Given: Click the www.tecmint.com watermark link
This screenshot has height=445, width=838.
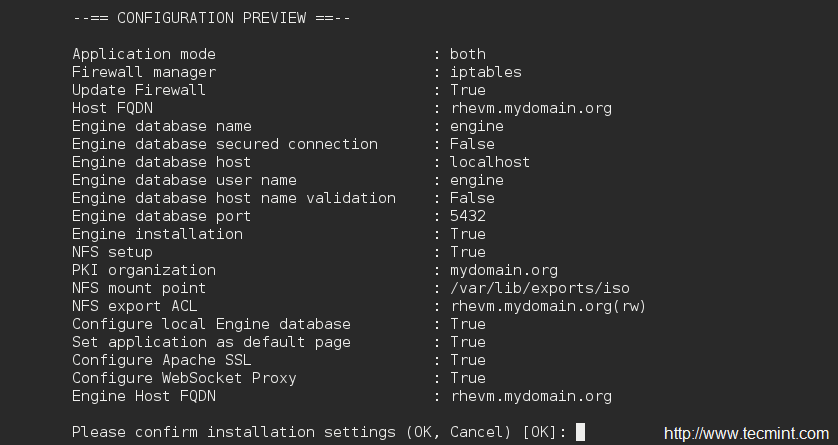Looking at the screenshot, I should click(x=747, y=434).
